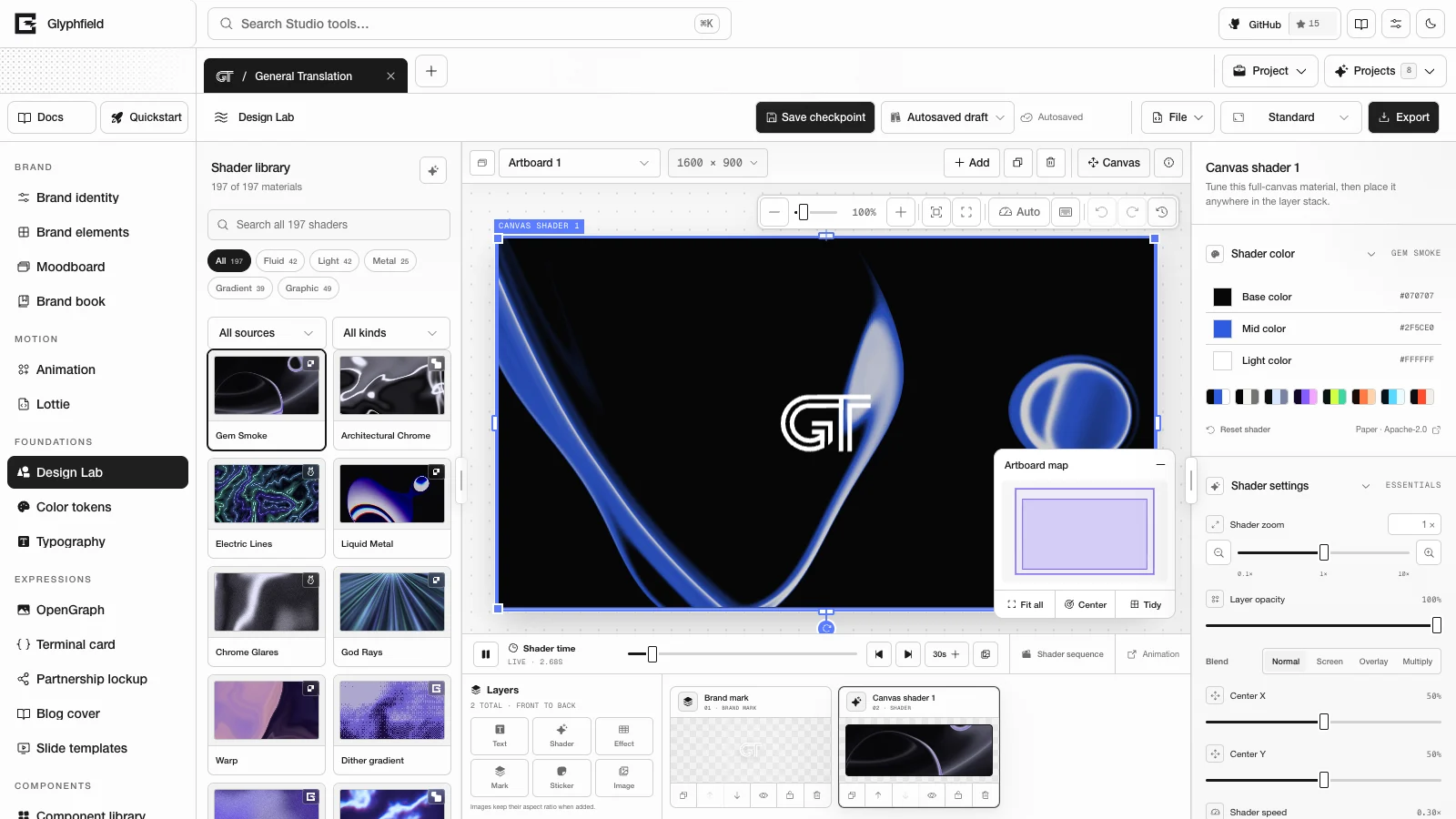
Task: Skip shader time back to start
Action: (878, 654)
